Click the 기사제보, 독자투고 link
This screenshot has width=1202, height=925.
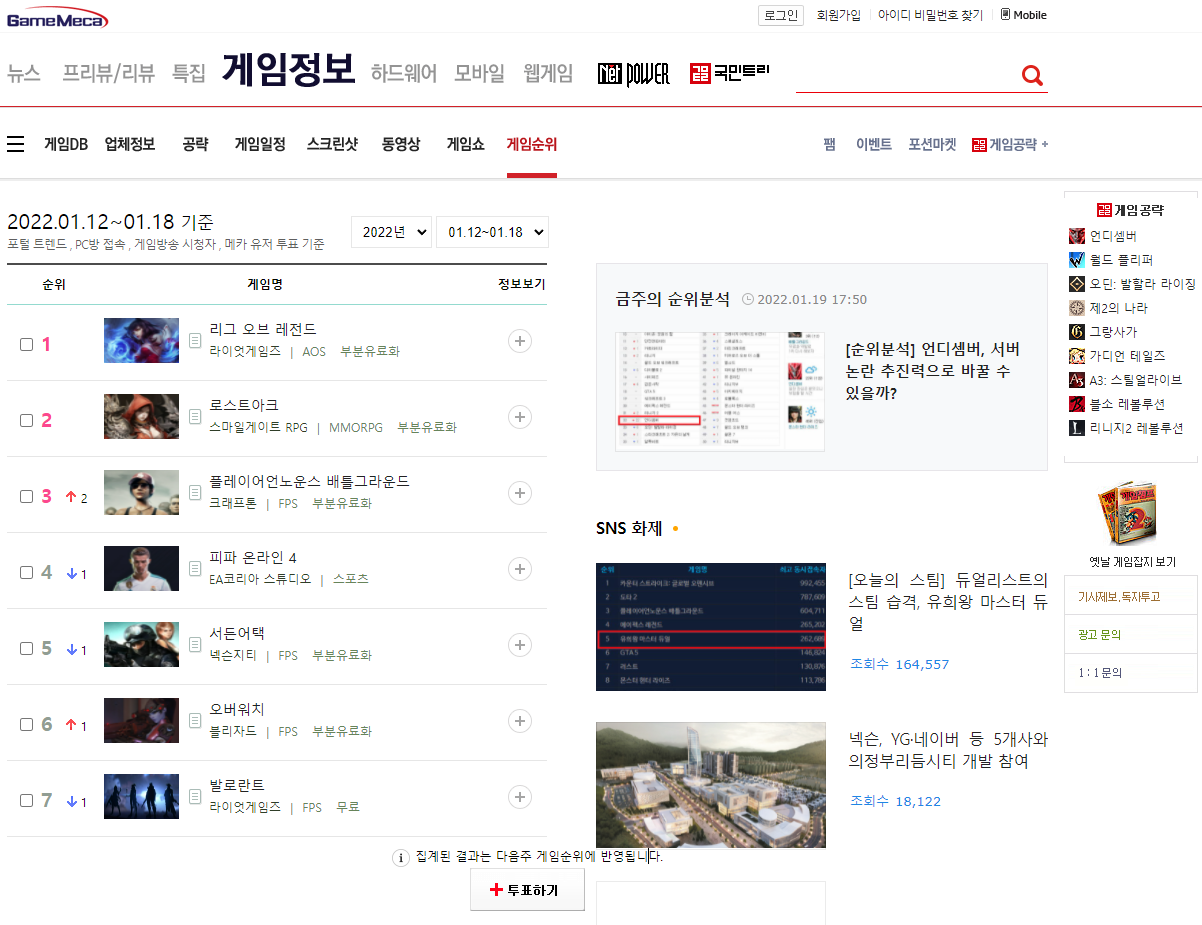click(1120, 596)
